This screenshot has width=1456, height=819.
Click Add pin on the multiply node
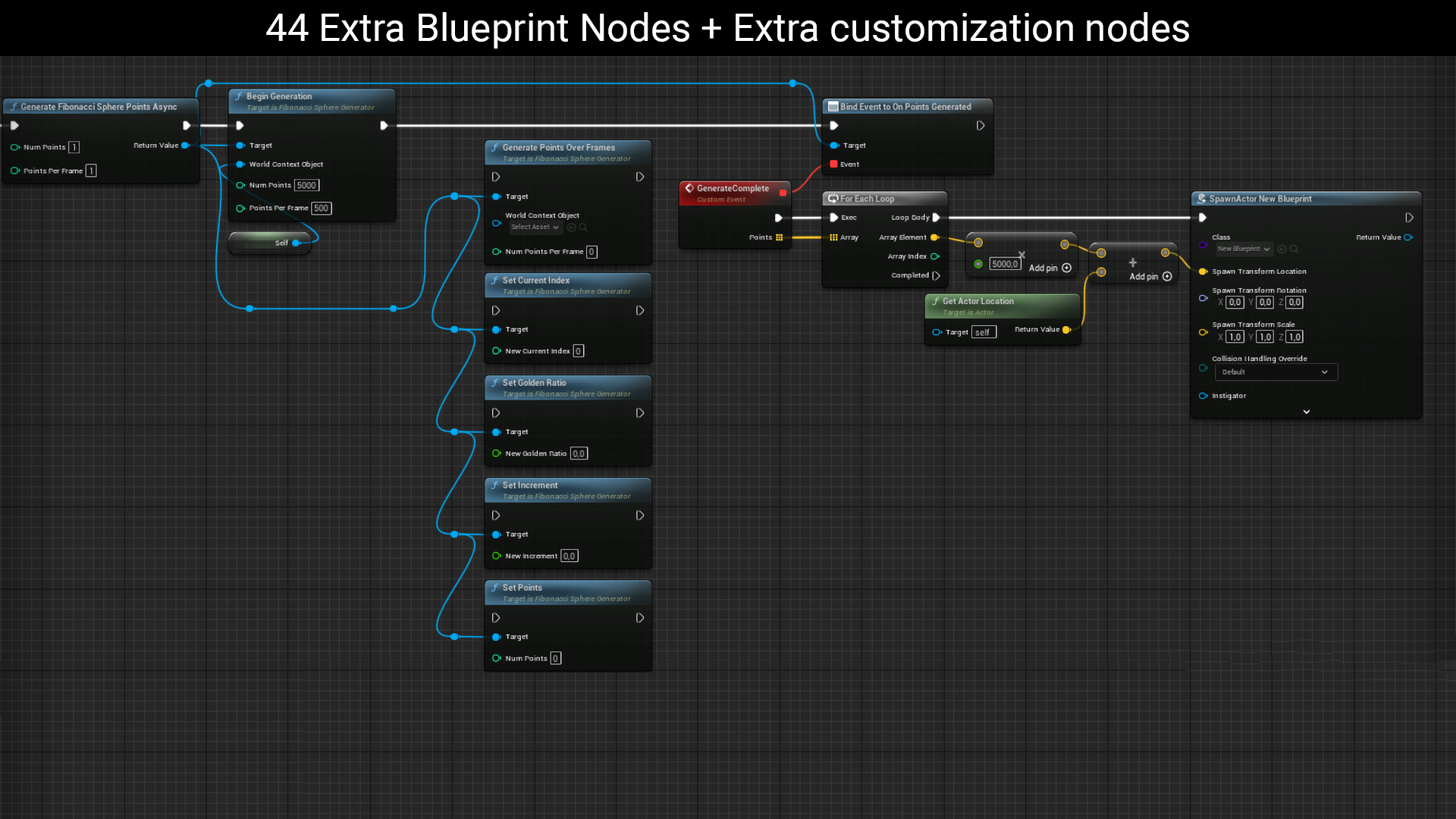[1066, 268]
